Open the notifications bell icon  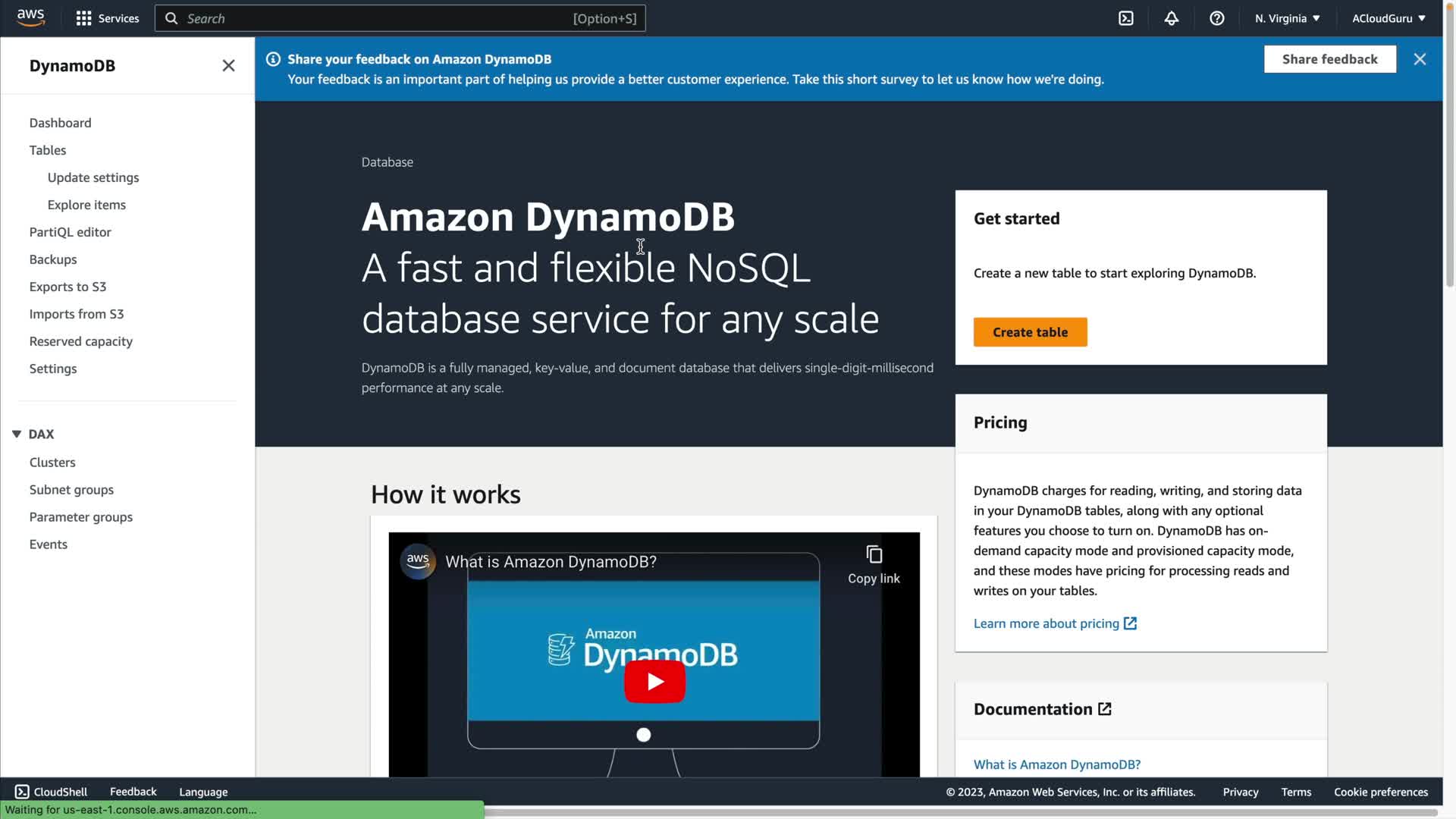(1172, 18)
